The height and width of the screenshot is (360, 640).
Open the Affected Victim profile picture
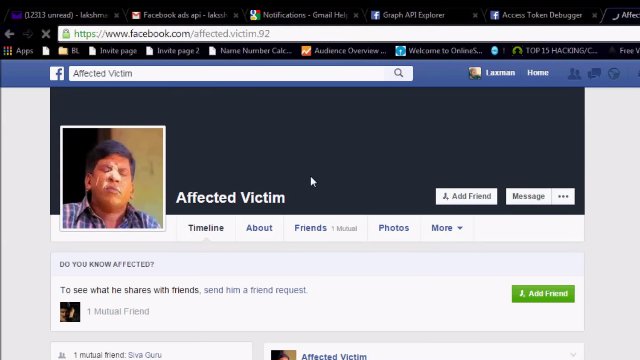[x=113, y=178]
